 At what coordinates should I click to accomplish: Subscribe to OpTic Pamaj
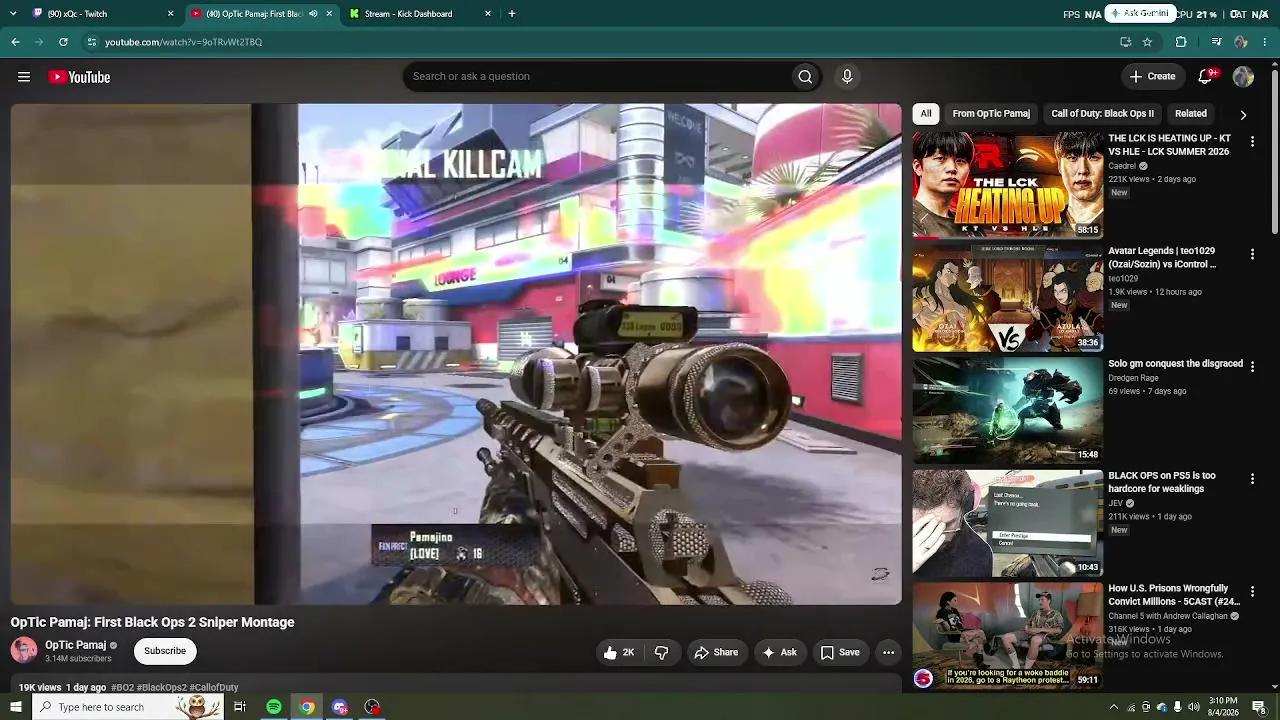[x=165, y=651]
